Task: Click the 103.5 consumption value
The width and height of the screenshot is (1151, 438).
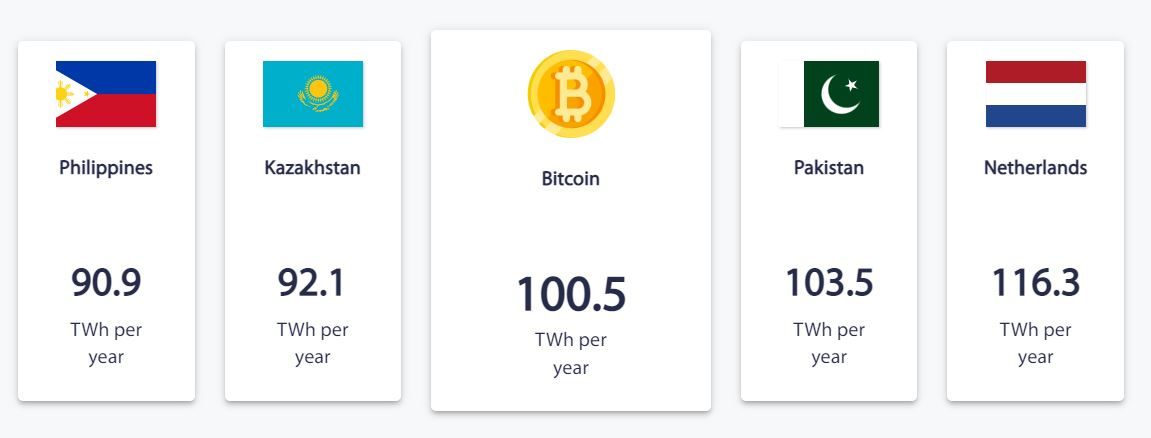Action: (x=829, y=282)
